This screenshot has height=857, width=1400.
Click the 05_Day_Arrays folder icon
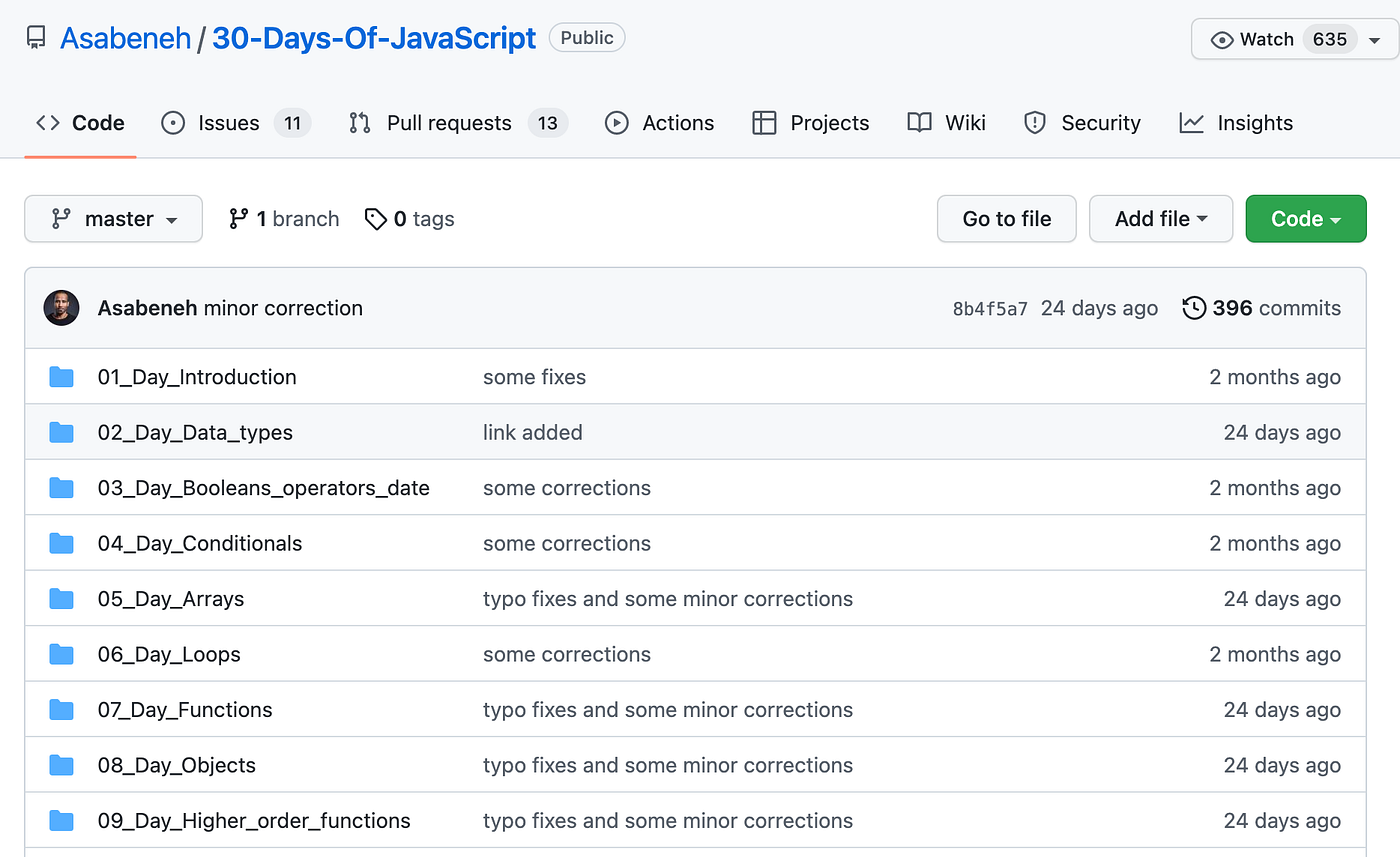(x=62, y=599)
